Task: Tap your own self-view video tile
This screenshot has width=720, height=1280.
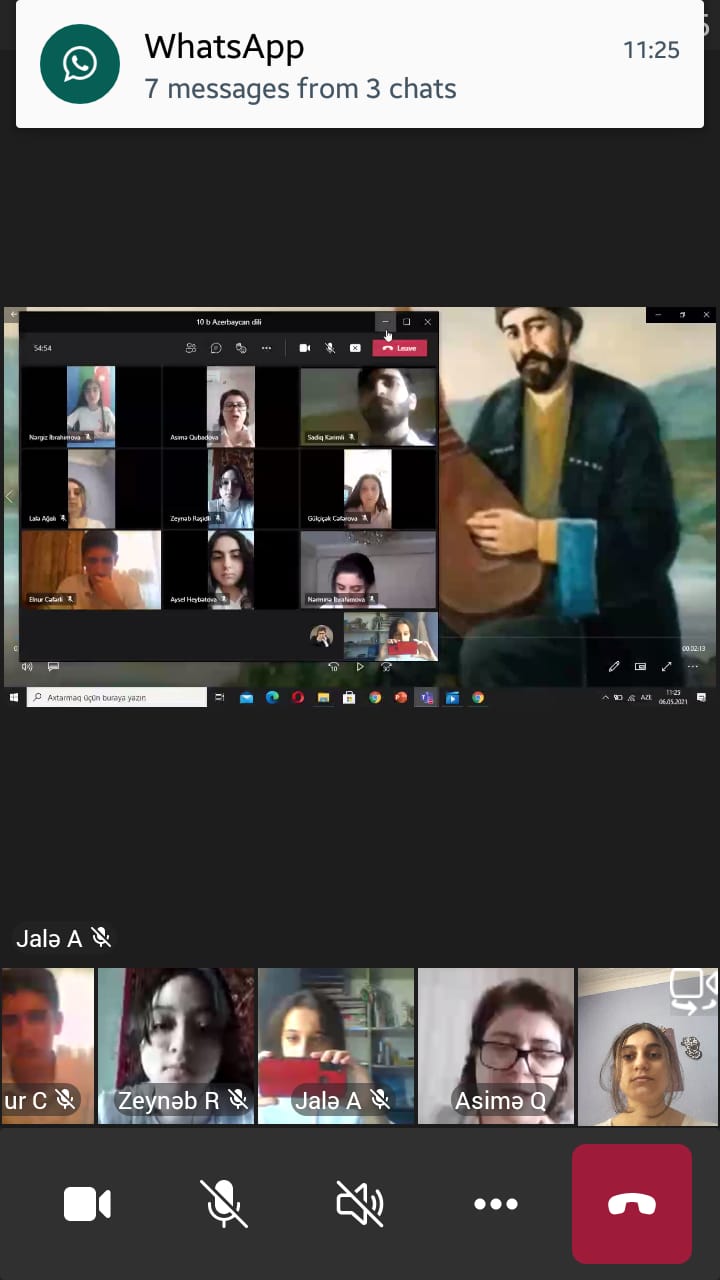Action: point(649,1046)
